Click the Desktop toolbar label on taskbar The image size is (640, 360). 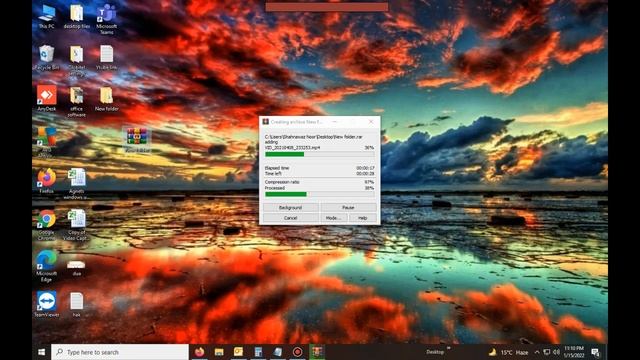point(435,352)
